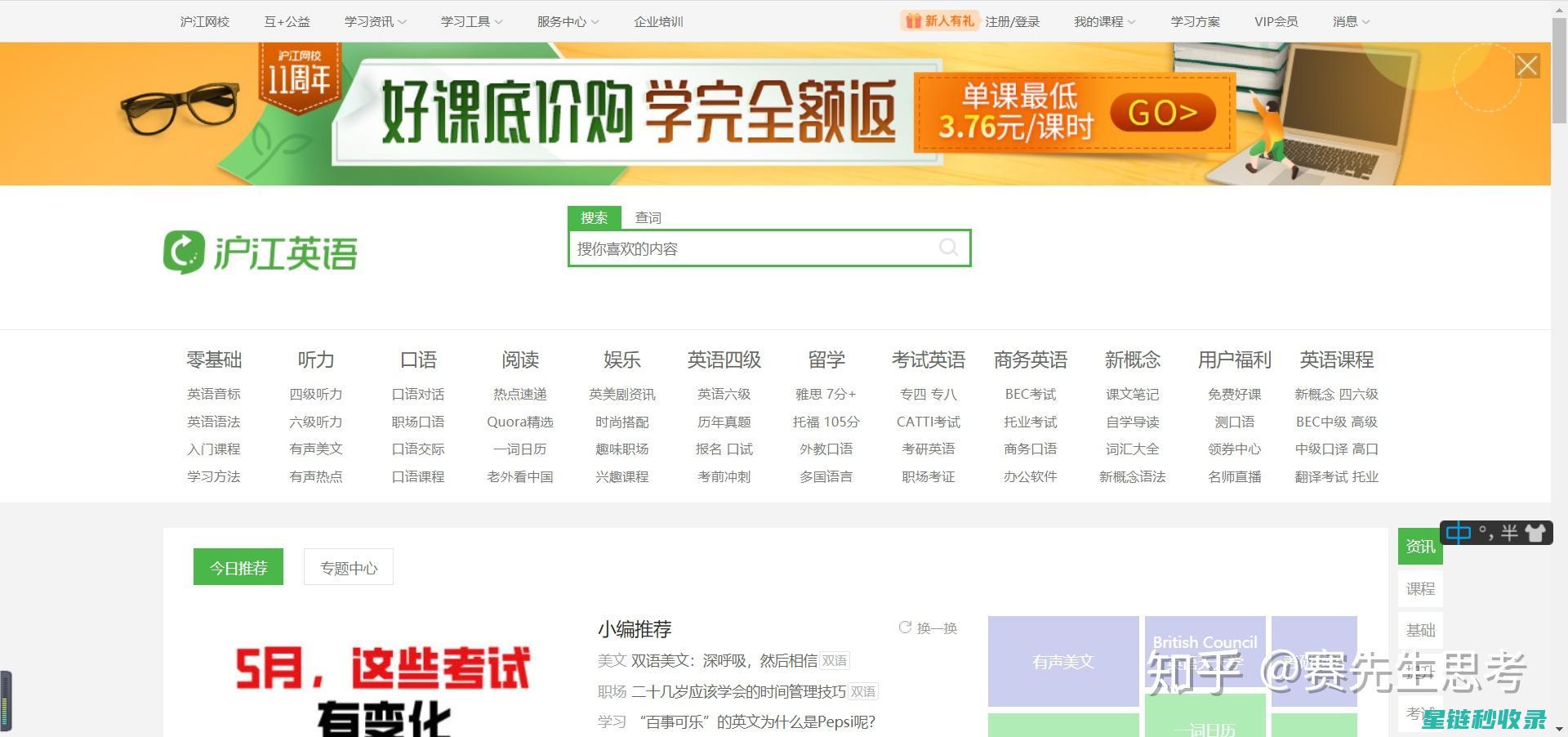Toggle the 半 half-width IME setting
Viewport: 1568px width, 737px height.
coord(1509,534)
